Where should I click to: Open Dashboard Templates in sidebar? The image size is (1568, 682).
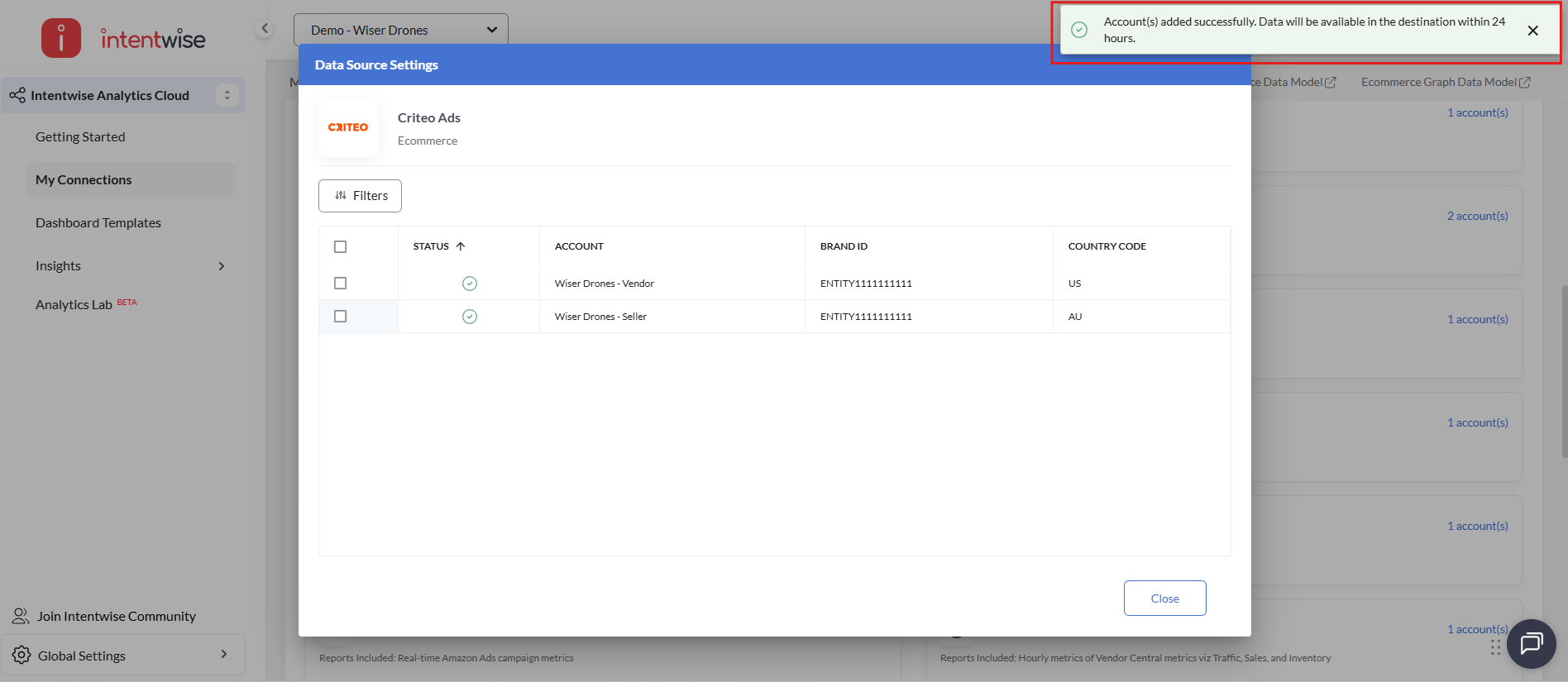[98, 223]
